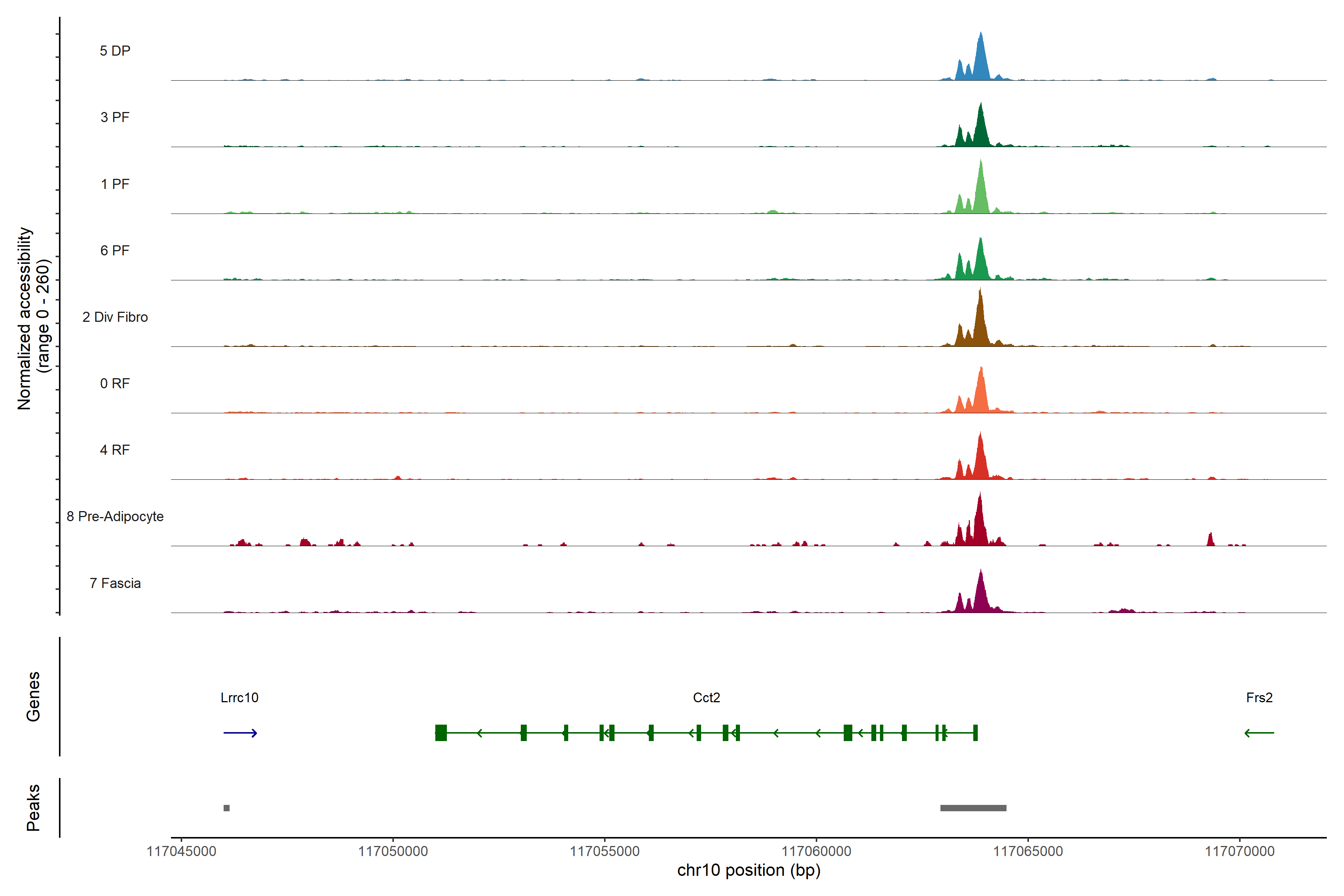Click the Genes panel label

click(33, 697)
